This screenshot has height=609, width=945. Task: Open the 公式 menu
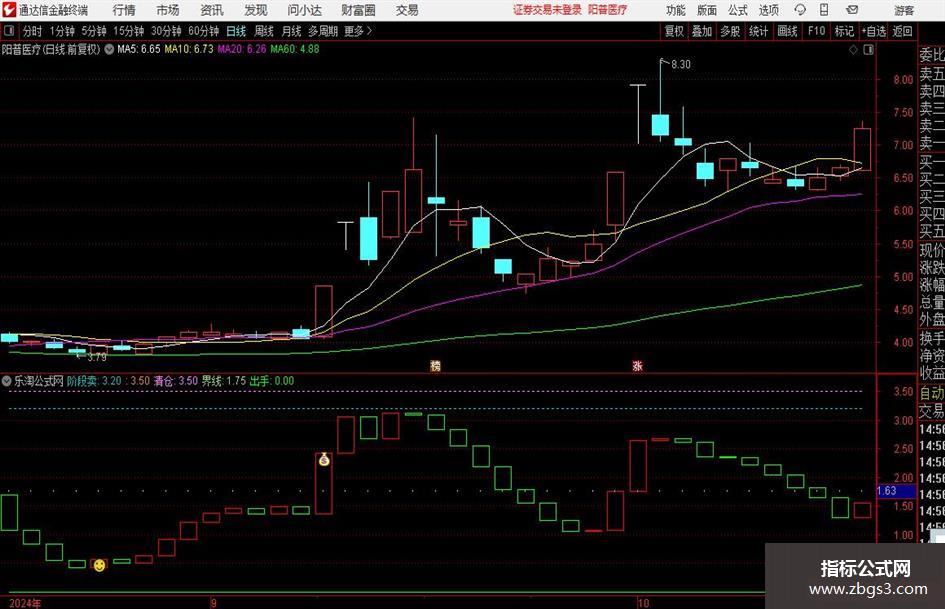coord(737,10)
